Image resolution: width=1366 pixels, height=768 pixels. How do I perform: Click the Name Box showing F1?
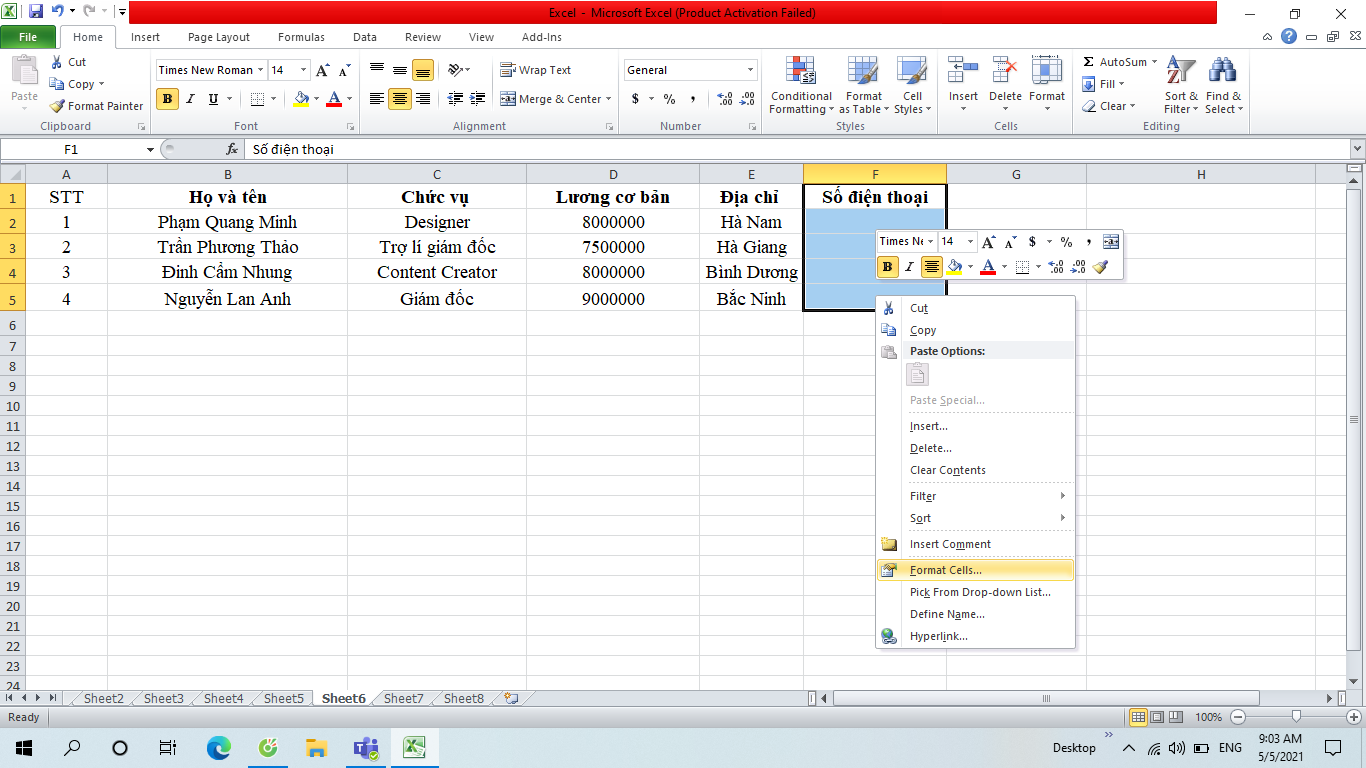coord(72,149)
